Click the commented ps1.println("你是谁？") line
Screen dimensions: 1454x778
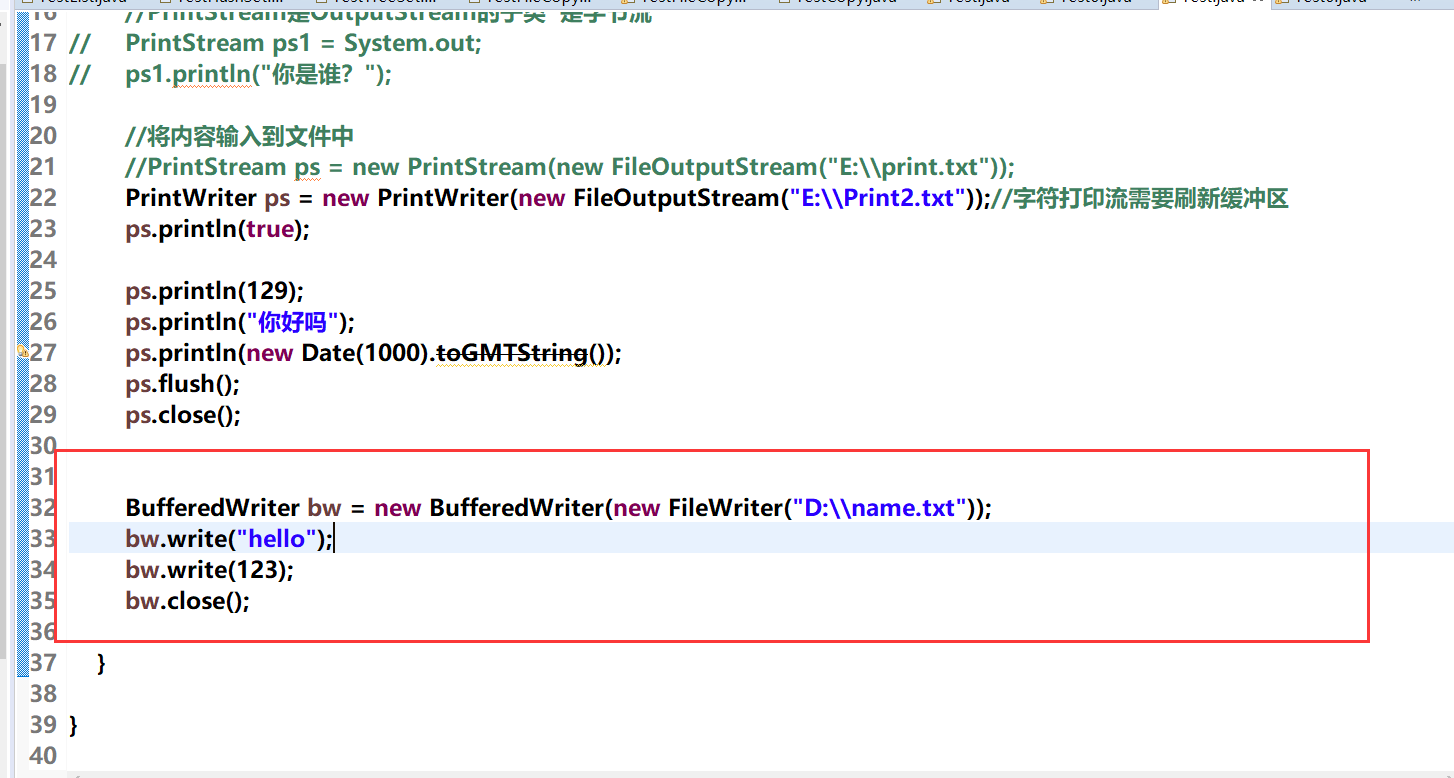[259, 75]
